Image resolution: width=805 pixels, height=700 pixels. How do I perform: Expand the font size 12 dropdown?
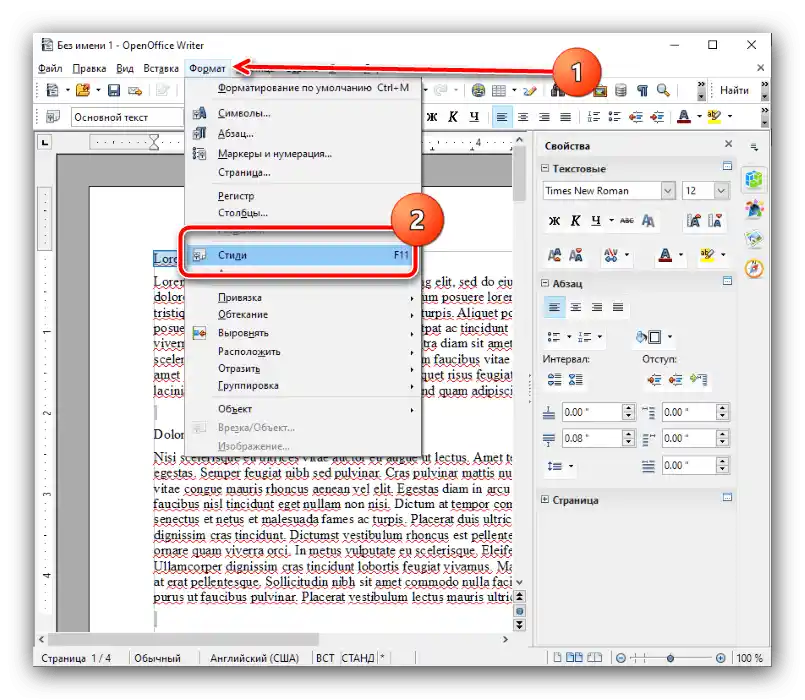721,190
